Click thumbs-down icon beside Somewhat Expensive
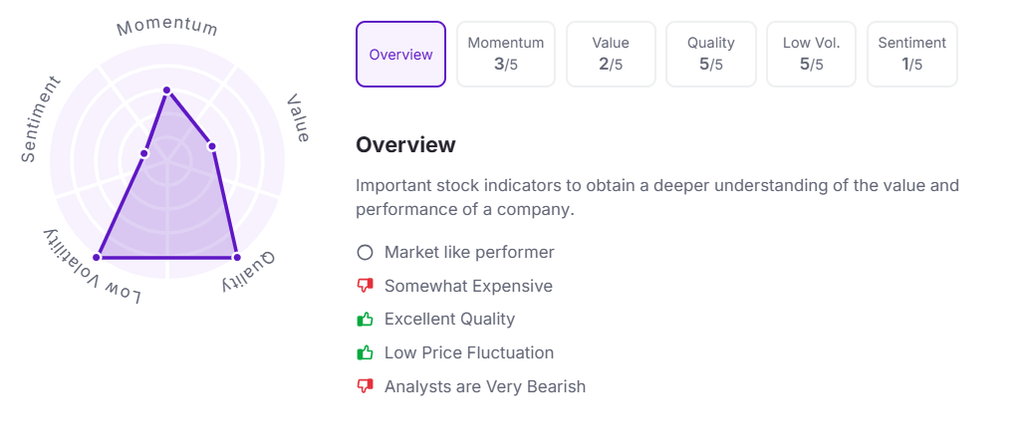 pyautogui.click(x=365, y=286)
